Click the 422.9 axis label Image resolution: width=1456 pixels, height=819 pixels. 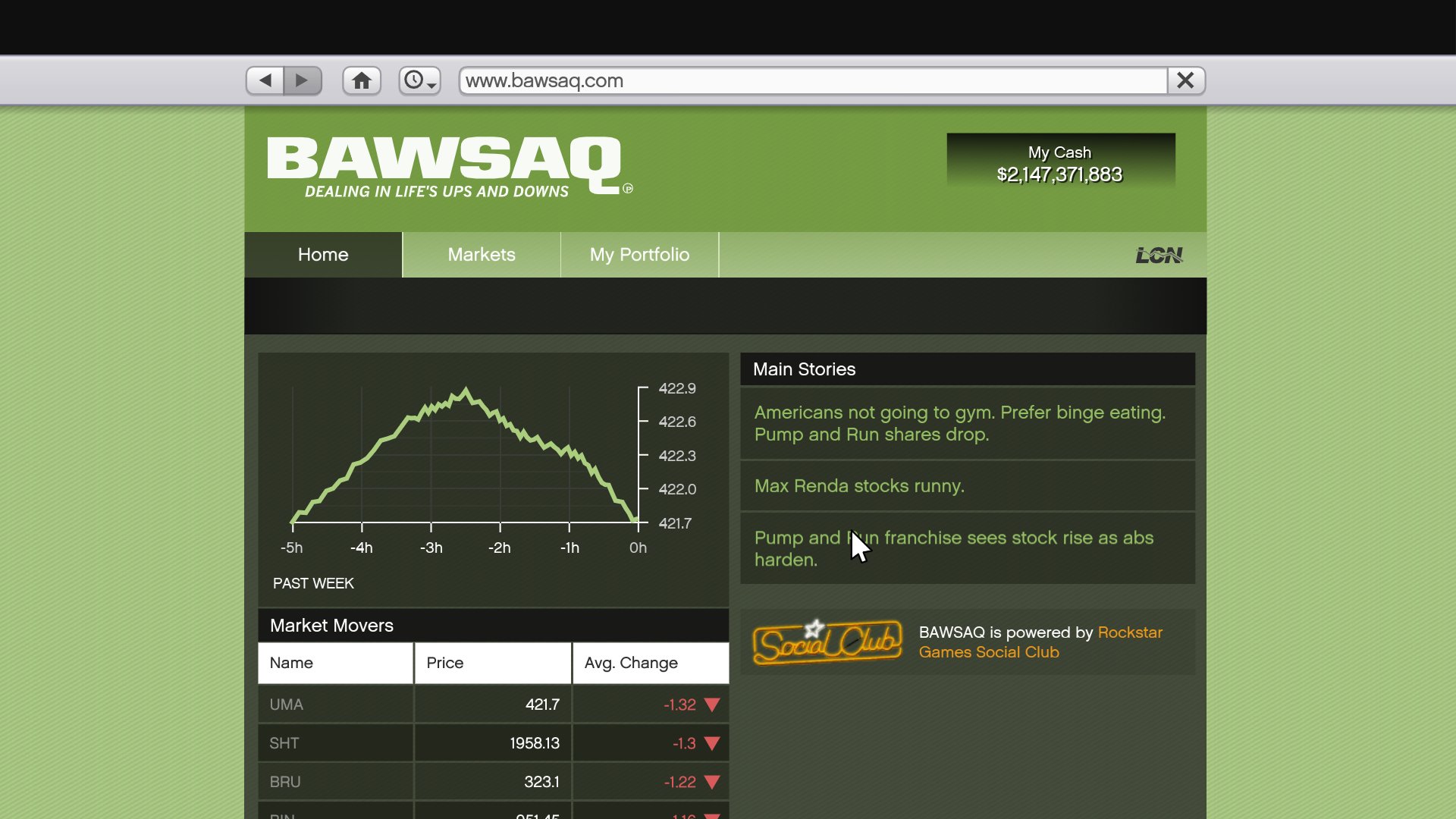tap(677, 388)
